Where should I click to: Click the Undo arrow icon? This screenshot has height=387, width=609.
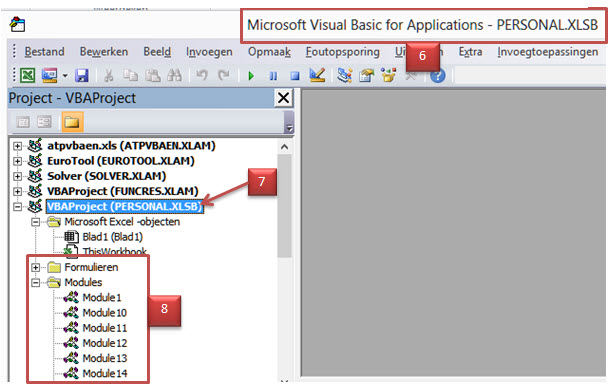201,75
